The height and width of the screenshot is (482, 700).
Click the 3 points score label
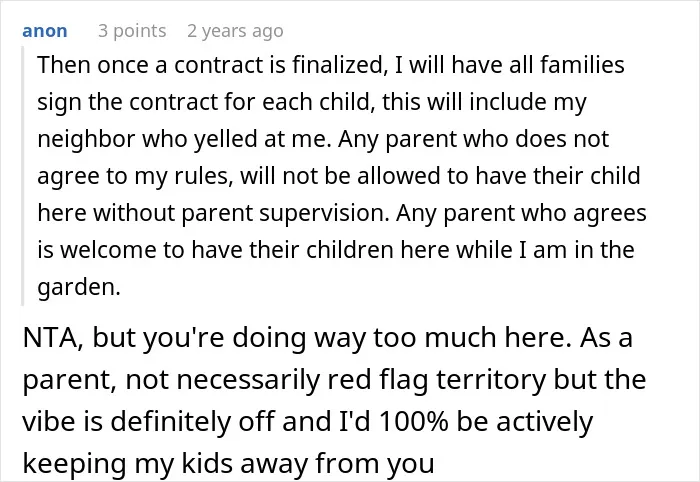(132, 31)
